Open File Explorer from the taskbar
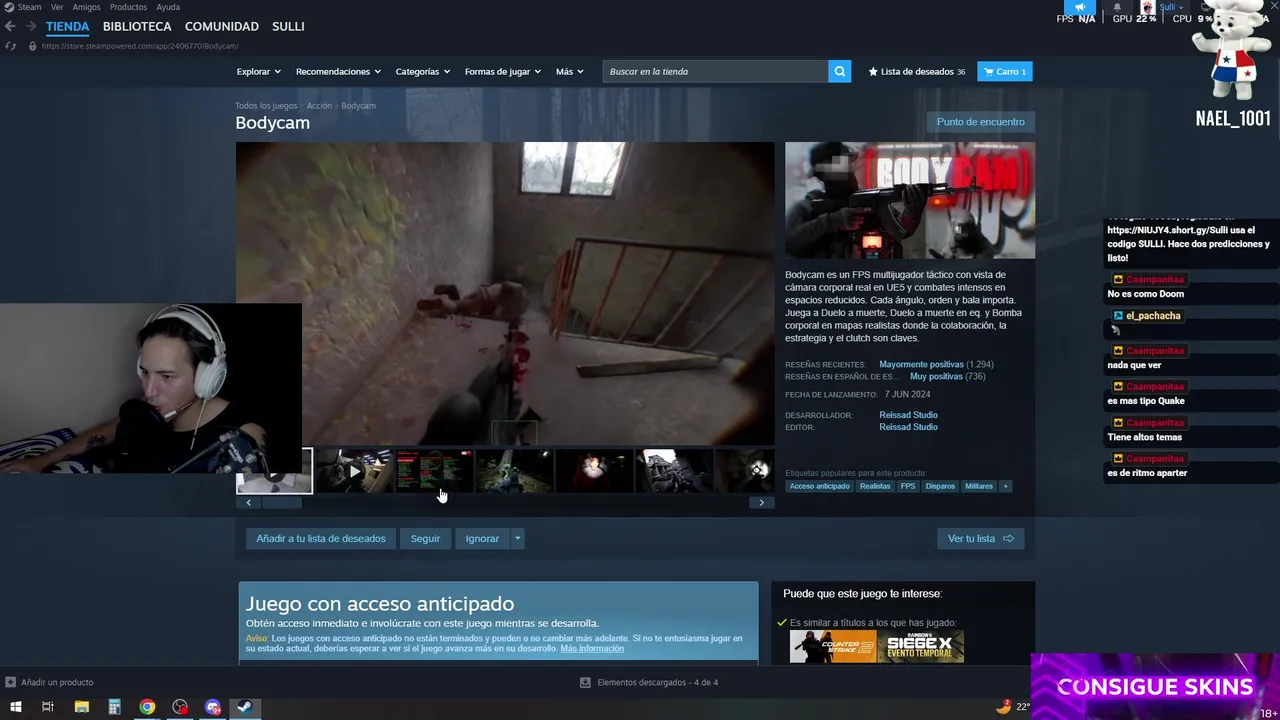 [81, 707]
